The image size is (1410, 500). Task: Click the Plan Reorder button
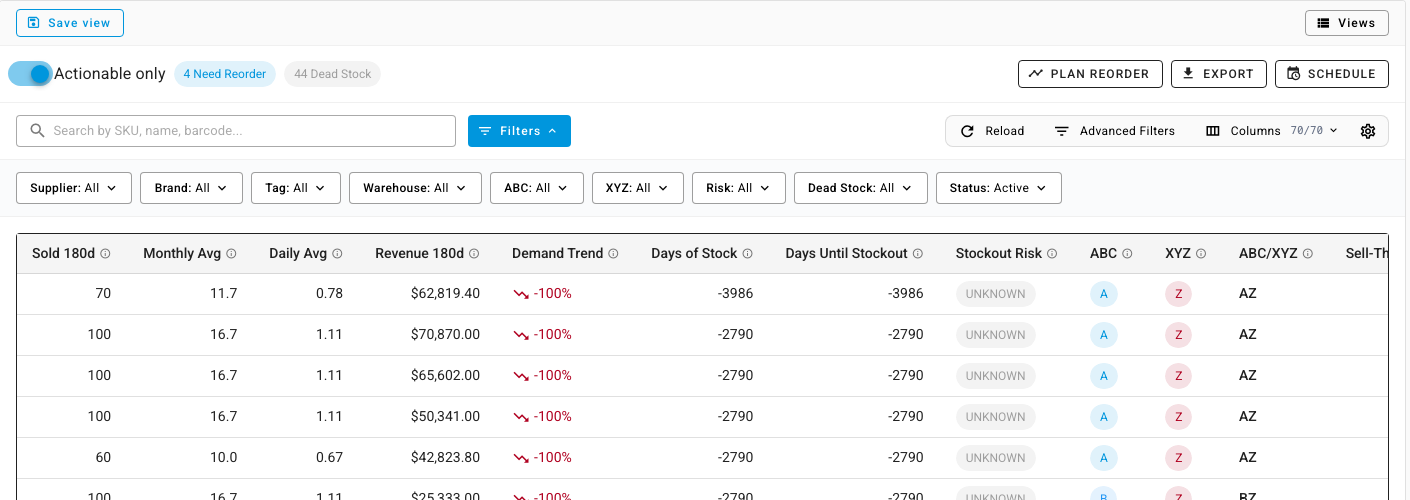click(x=1090, y=74)
